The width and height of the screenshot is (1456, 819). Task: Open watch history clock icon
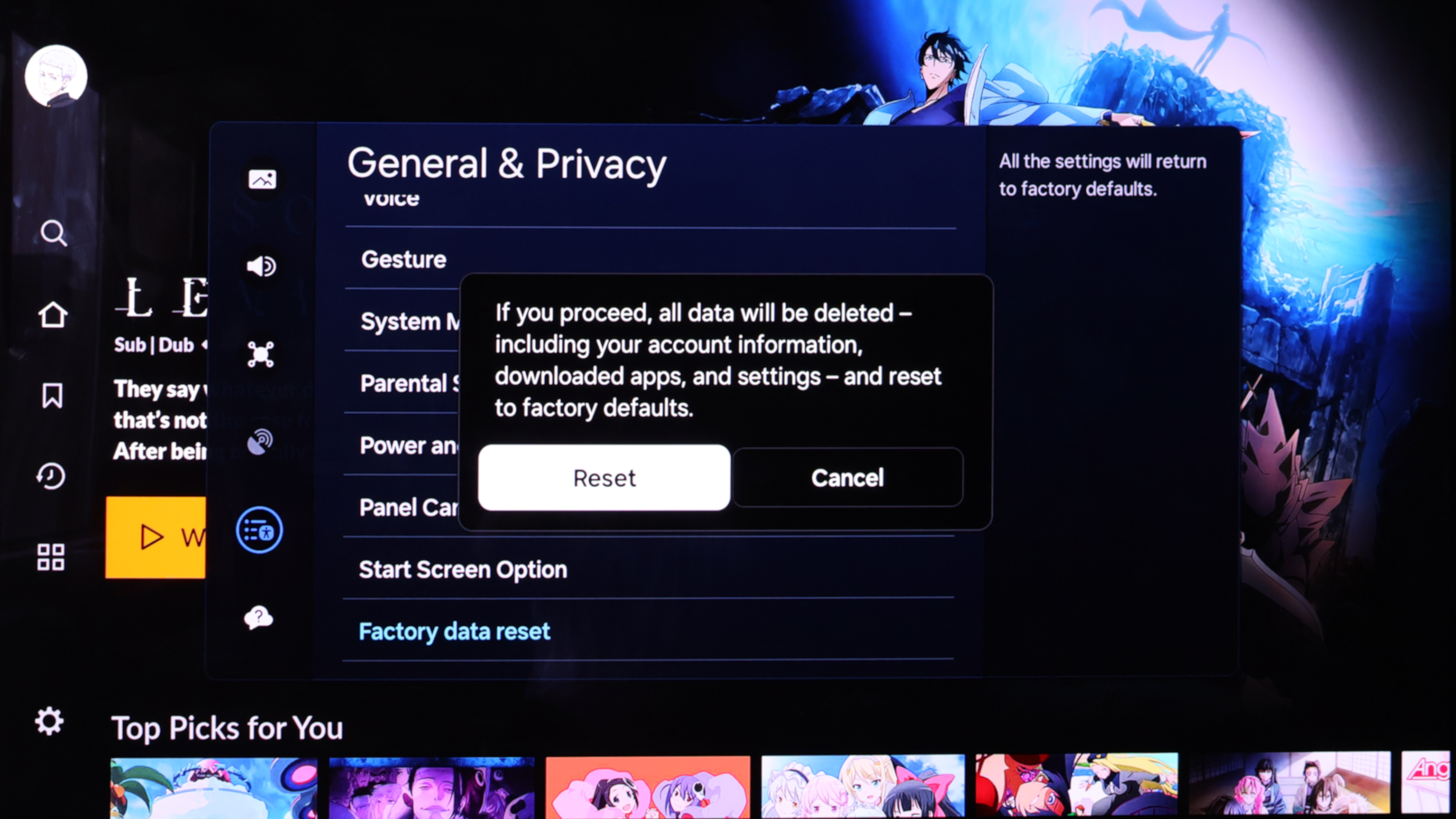[51, 476]
